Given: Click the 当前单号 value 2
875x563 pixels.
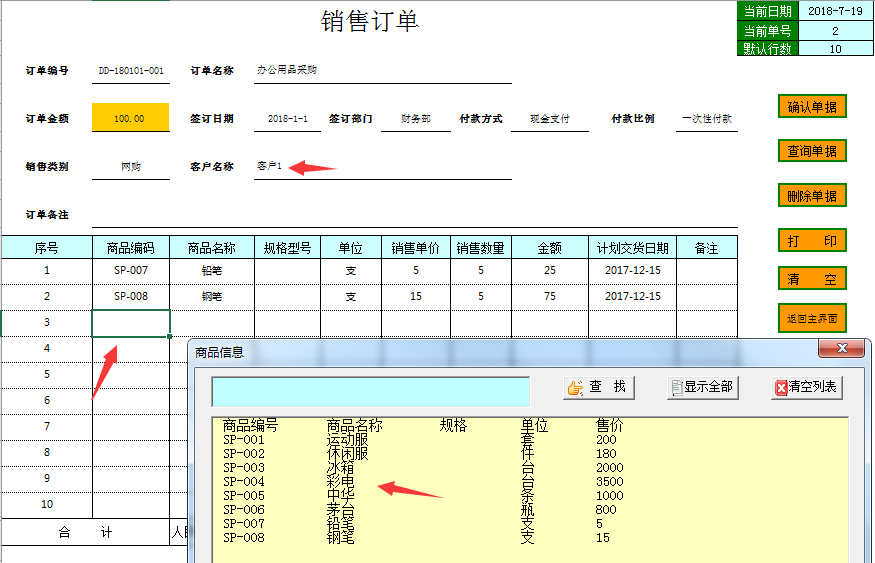Looking at the screenshot, I should click(x=835, y=31).
